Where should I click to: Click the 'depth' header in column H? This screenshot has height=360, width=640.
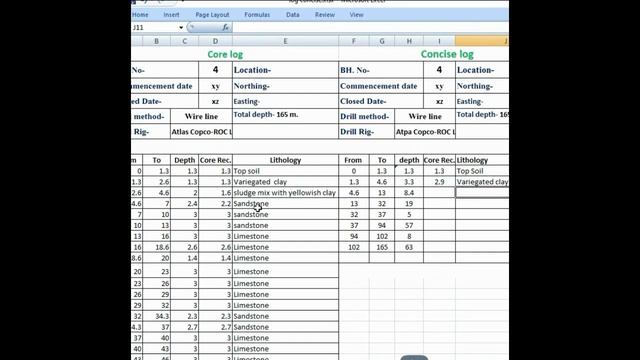pos(409,160)
